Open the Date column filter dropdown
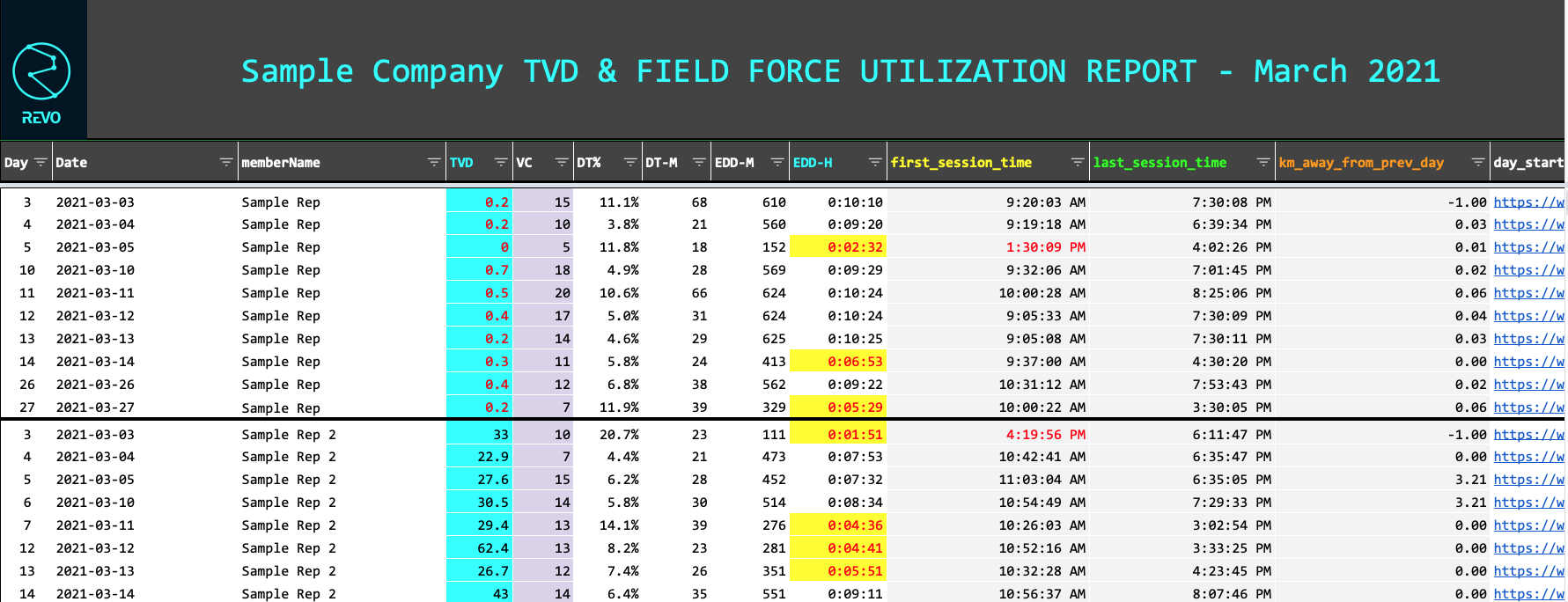Viewport: 1568px width, 602px height. pyautogui.click(x=226, y=162)
